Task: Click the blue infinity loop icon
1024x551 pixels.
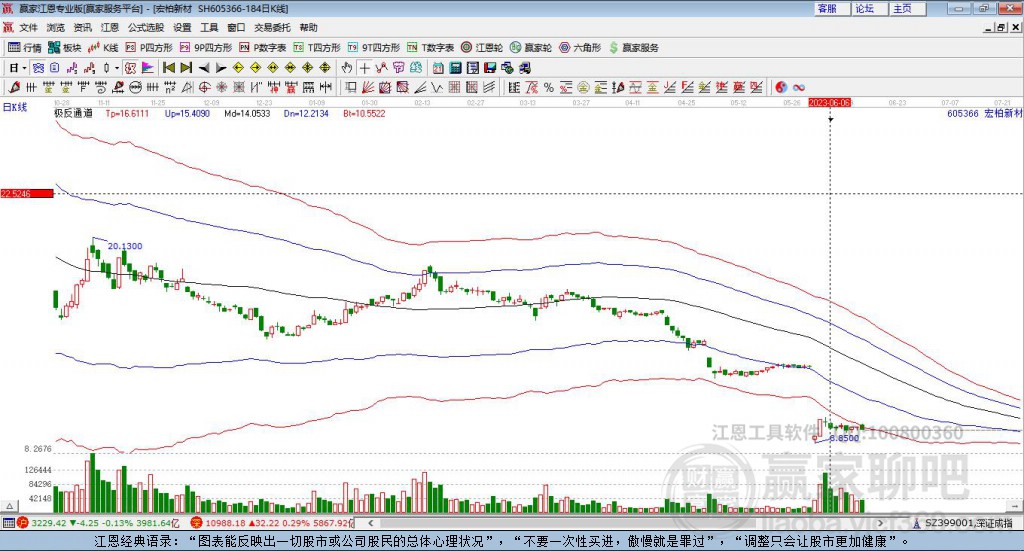Action: (798, 87)
